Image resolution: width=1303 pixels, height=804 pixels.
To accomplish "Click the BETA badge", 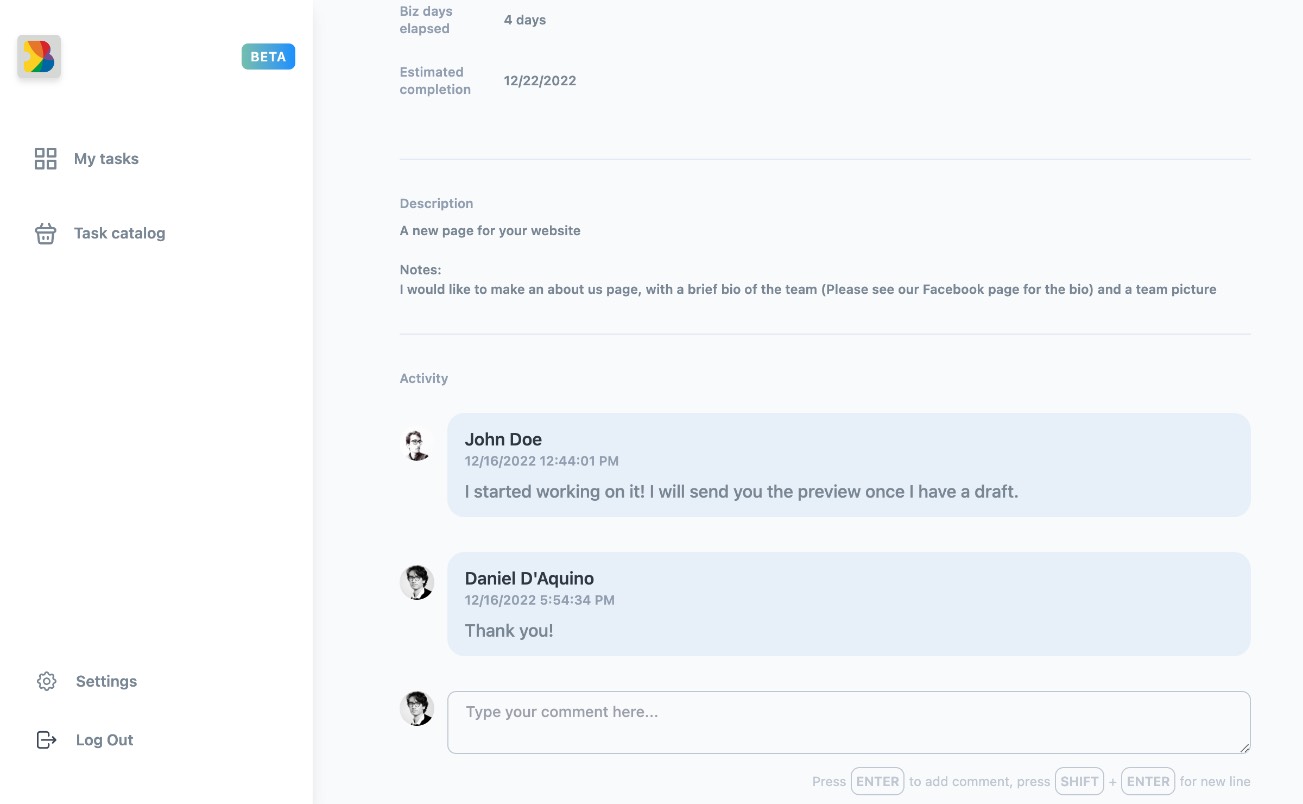I will (268, 57).
